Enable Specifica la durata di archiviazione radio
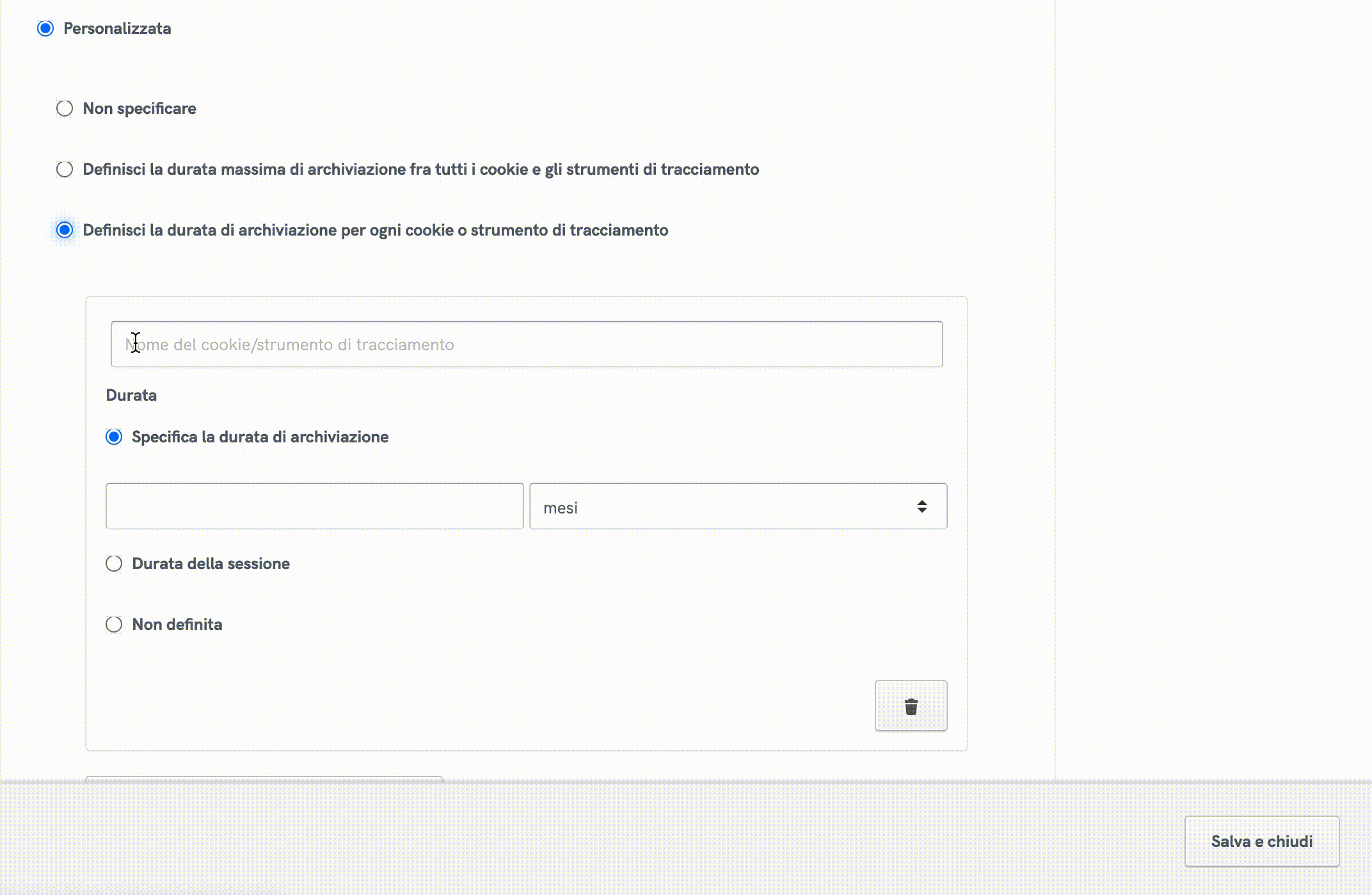This screenshot has height=895, width=1372. pyautogui.click(x=114, y=437)
